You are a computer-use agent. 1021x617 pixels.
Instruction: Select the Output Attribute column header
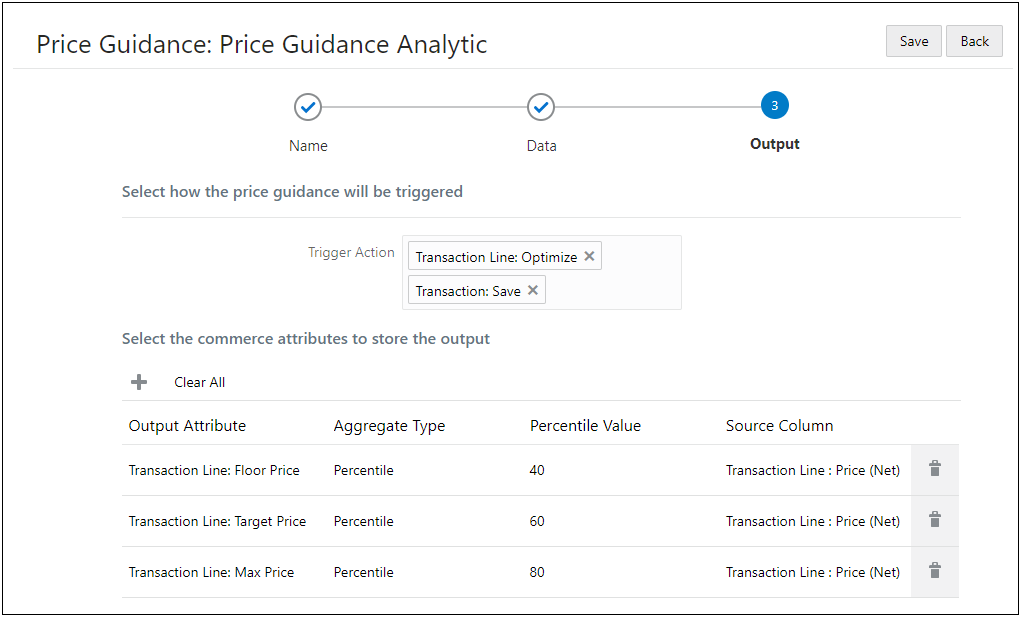point(187,426)
